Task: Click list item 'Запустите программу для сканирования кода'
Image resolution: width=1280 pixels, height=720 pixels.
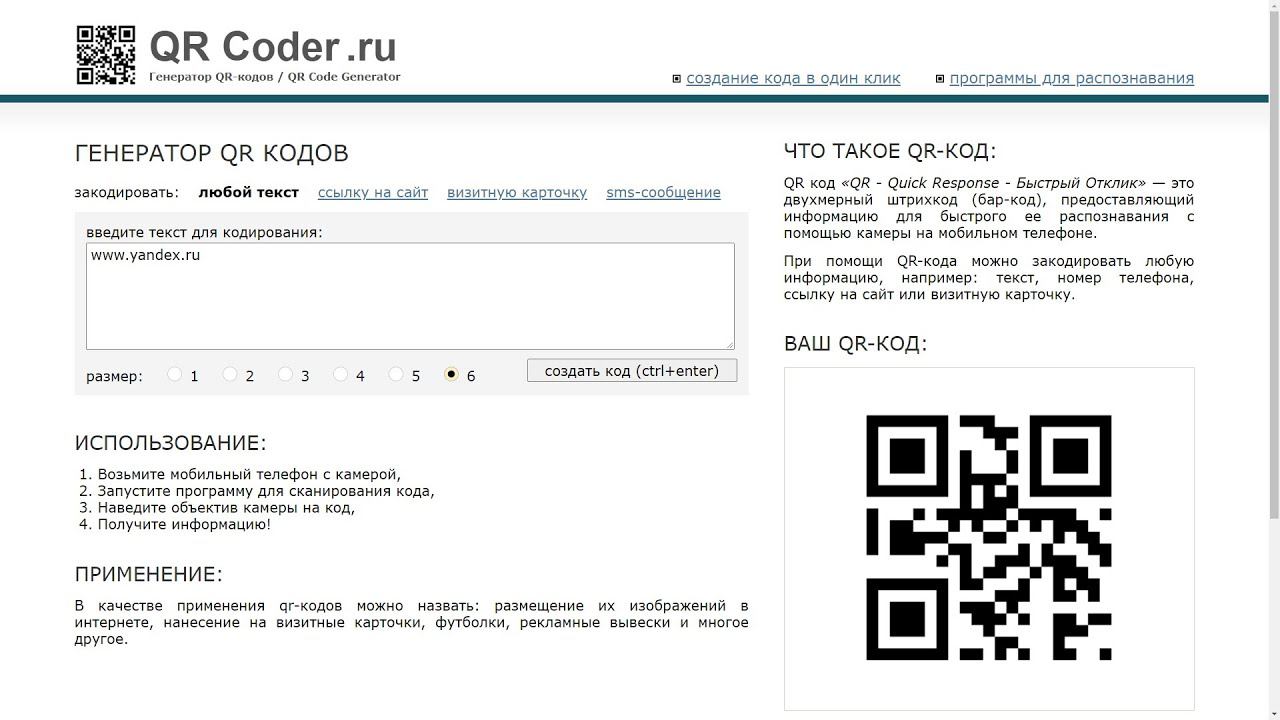Action: (x=266, y=491)
